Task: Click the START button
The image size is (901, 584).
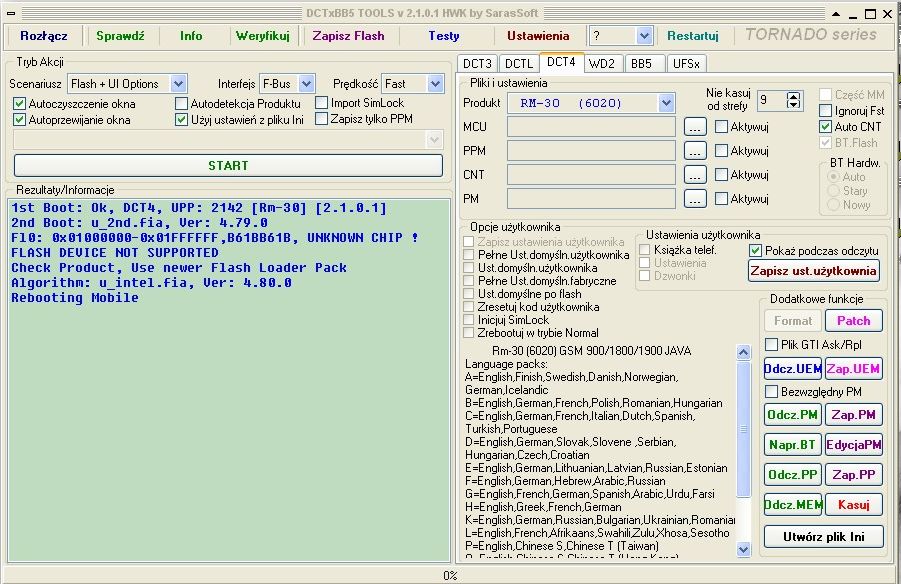Action: click(x=228, y=166)
